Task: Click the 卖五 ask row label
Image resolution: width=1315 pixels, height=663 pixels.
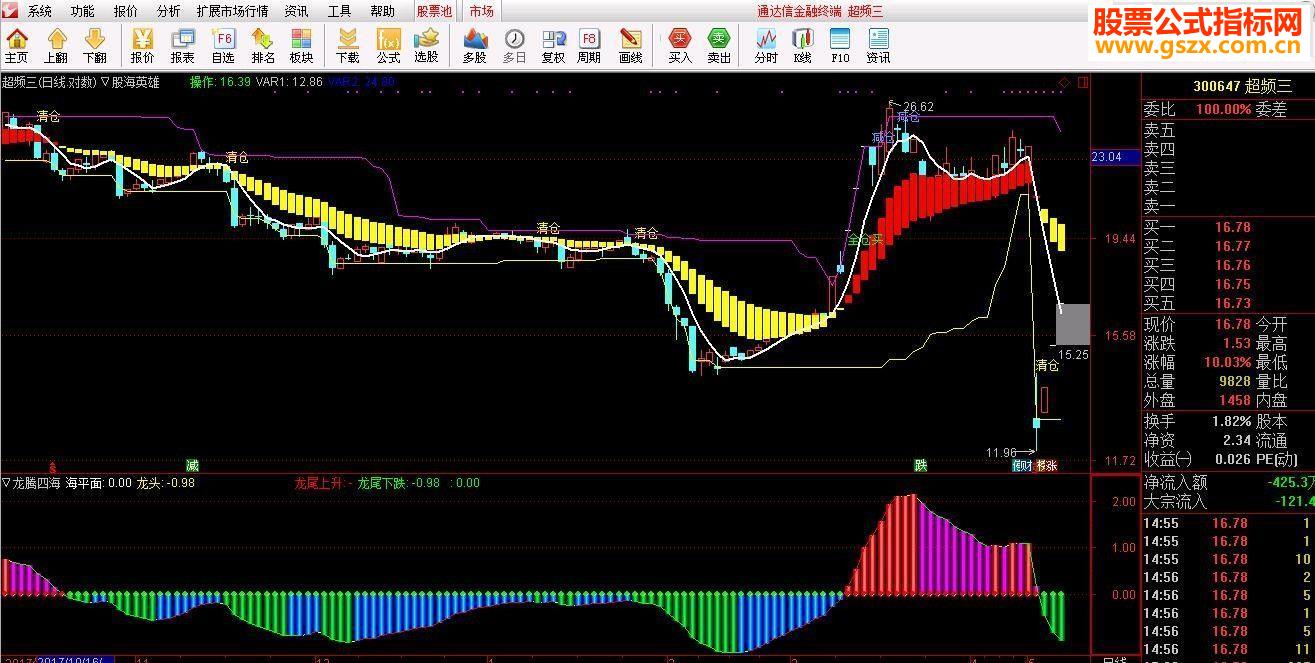Action: [x=1160, y=130]
